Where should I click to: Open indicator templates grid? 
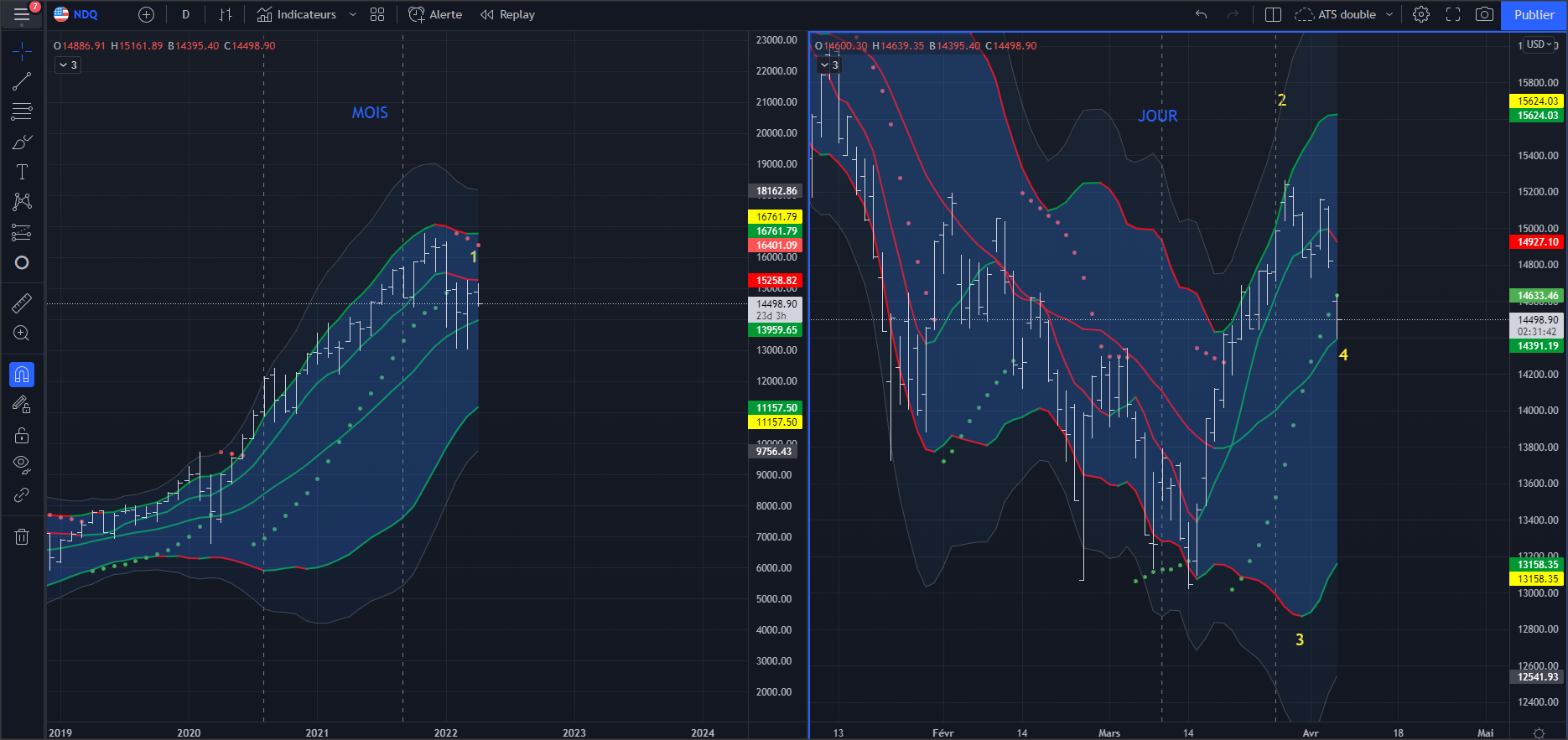377,14
